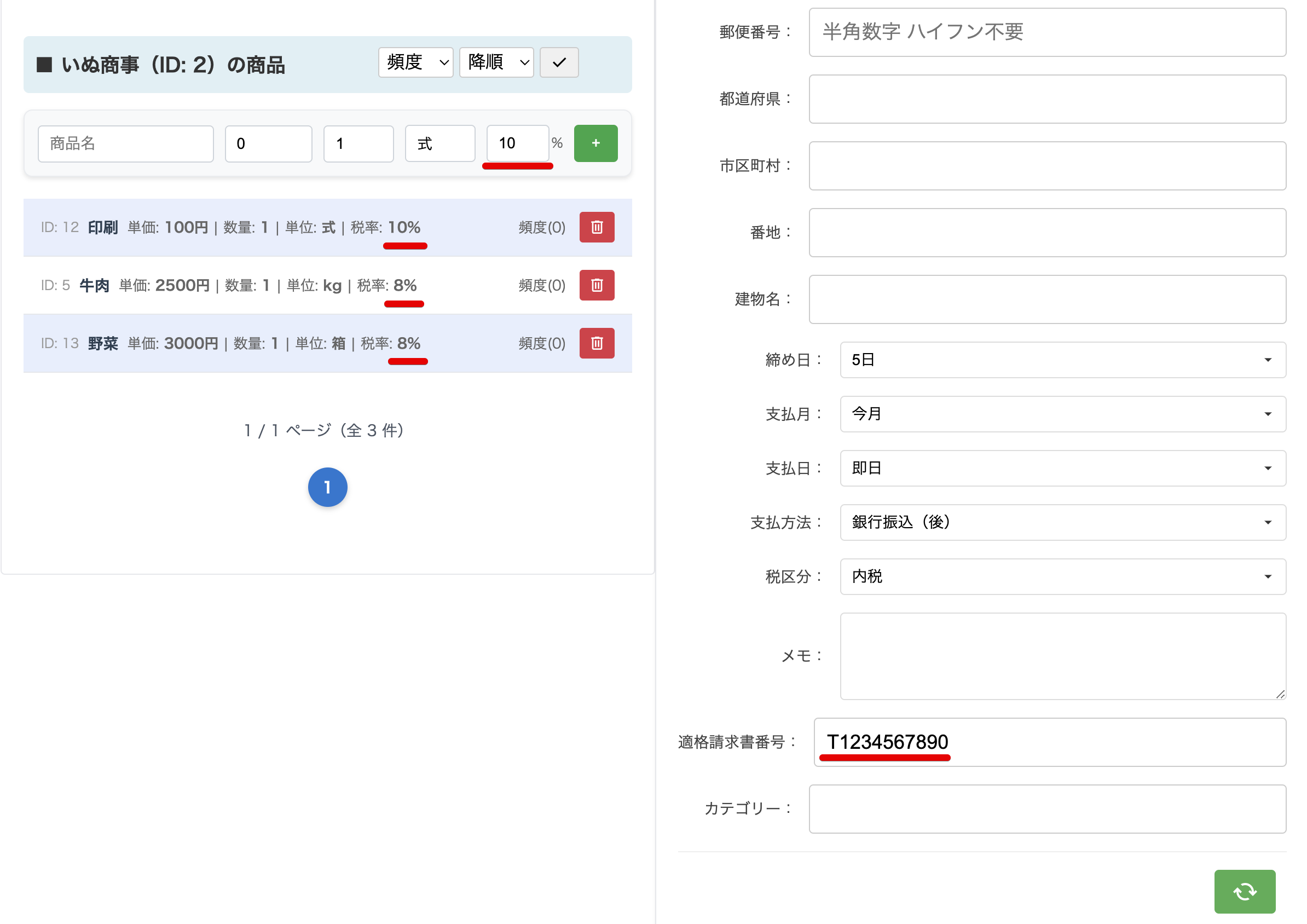Click the green refresh update button
Screen dimensions: 1307x924
(1245, 892)
